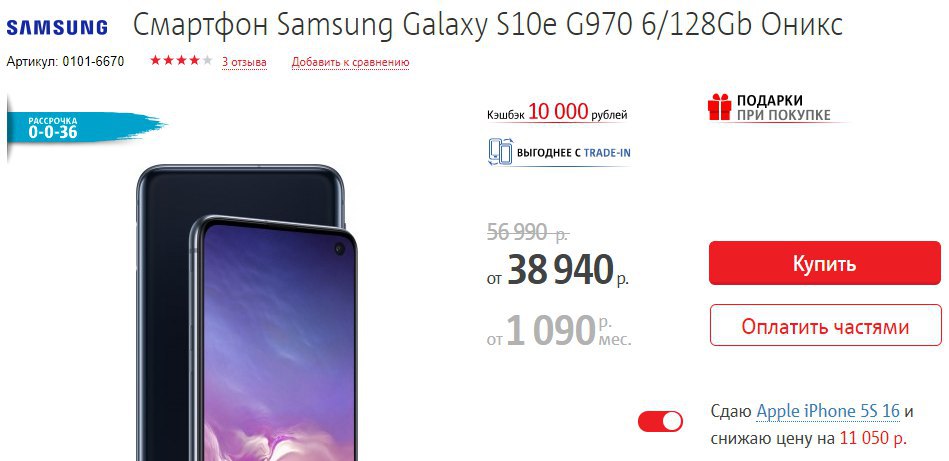949x461 pixels.
Task: Click the crossed-out 56 990 р. price
Action: [527, 232]
